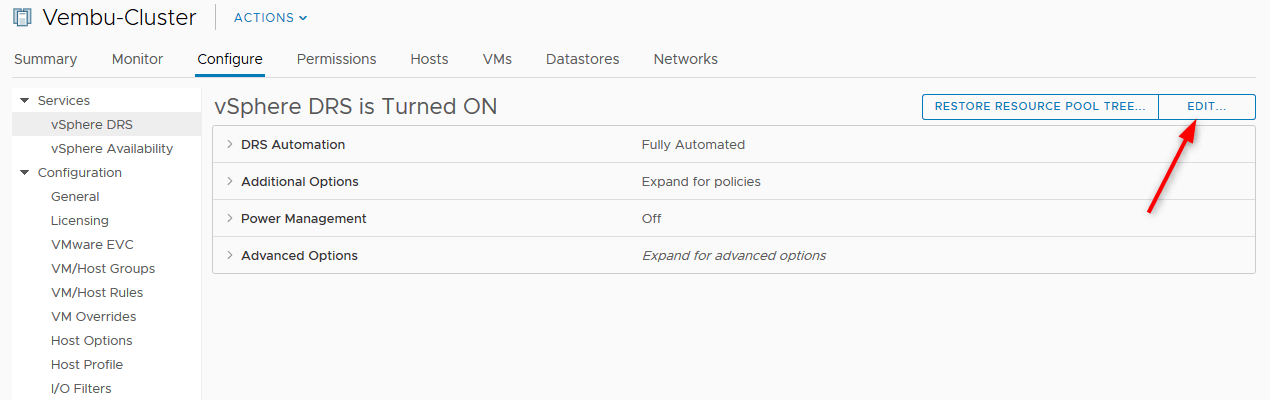
Task: Collapse the Services tree section
Action: coord(24,101)
